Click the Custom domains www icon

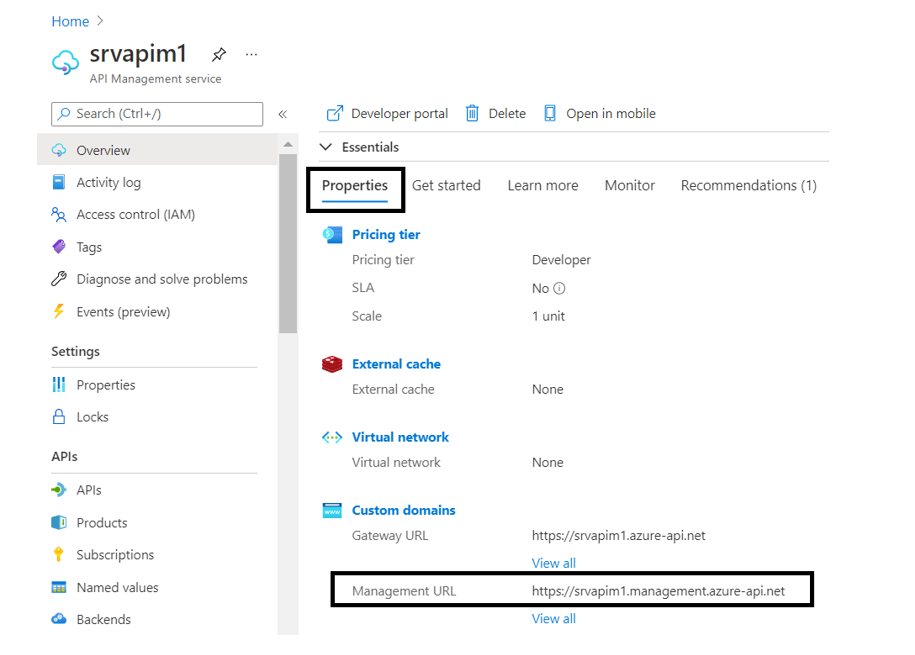[332, 510]
